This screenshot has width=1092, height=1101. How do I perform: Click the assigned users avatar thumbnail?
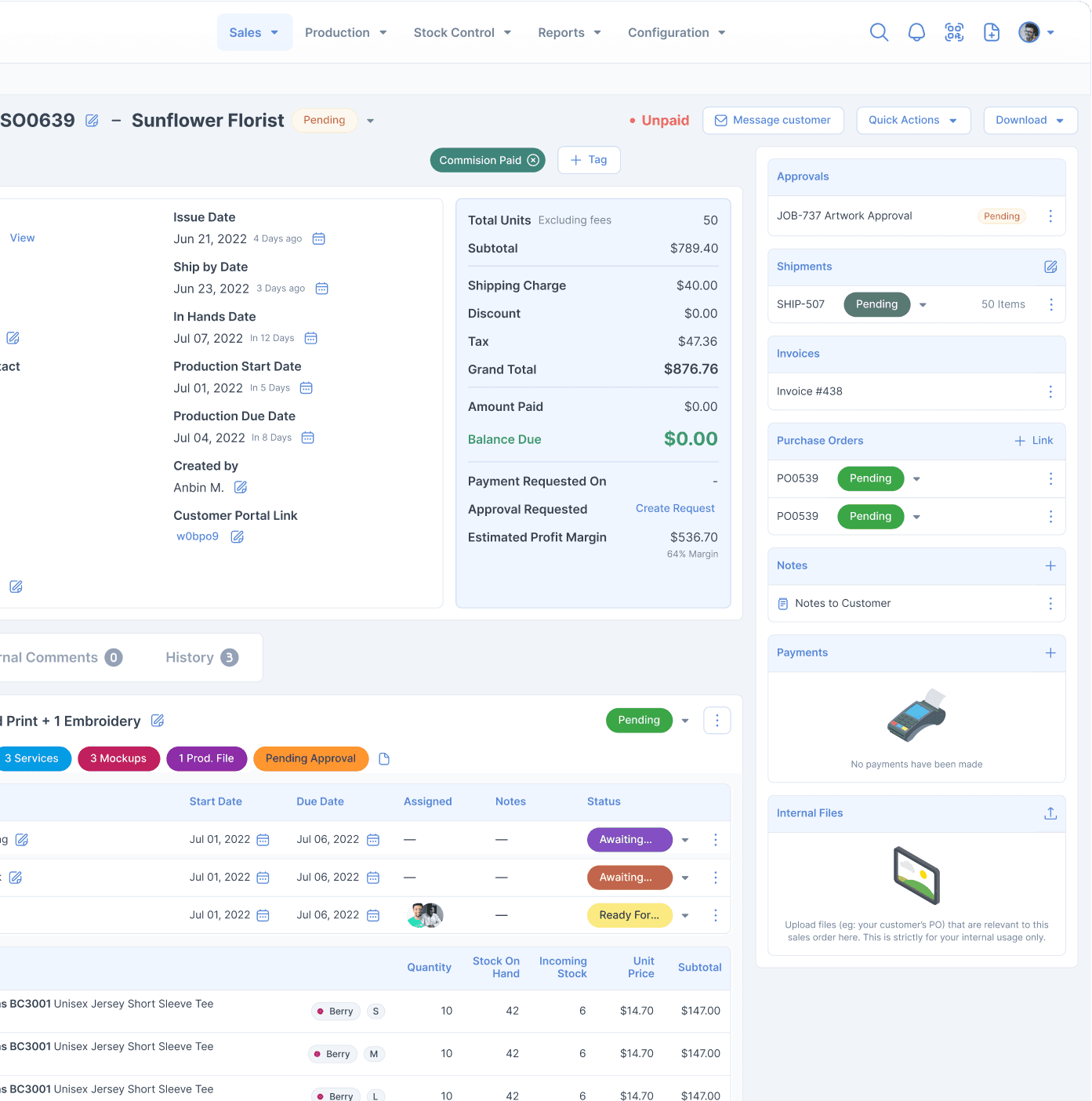click(426, 915)
